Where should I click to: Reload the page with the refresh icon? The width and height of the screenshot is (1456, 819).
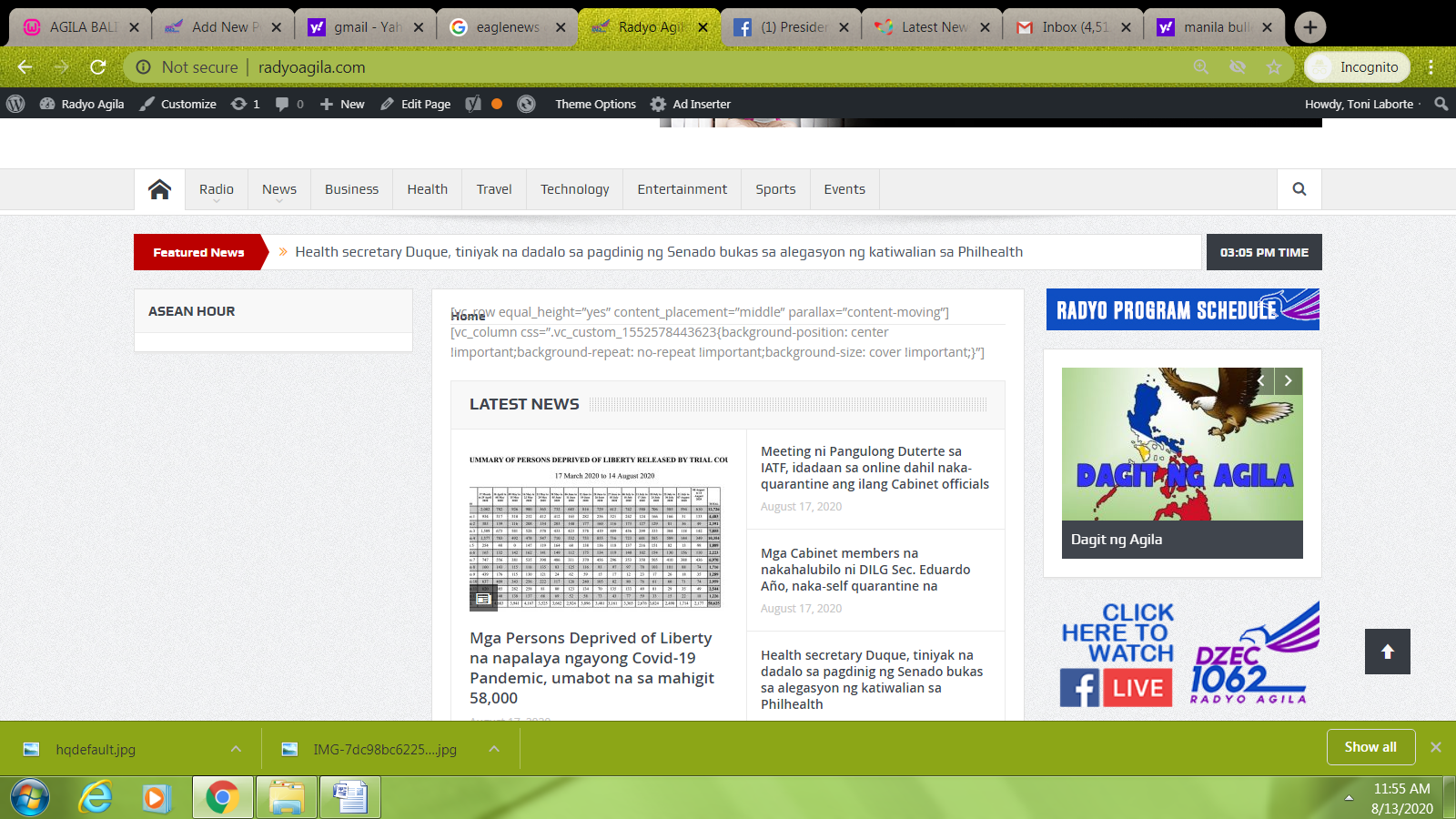98,67
